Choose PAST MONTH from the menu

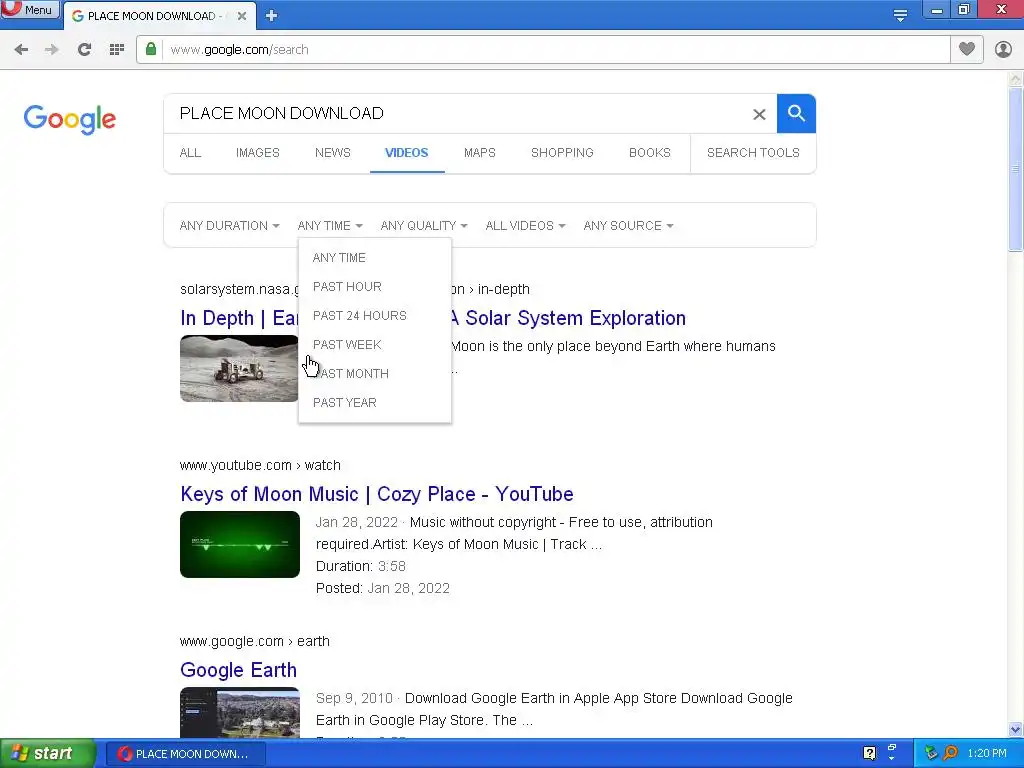(x=375, y=374)
